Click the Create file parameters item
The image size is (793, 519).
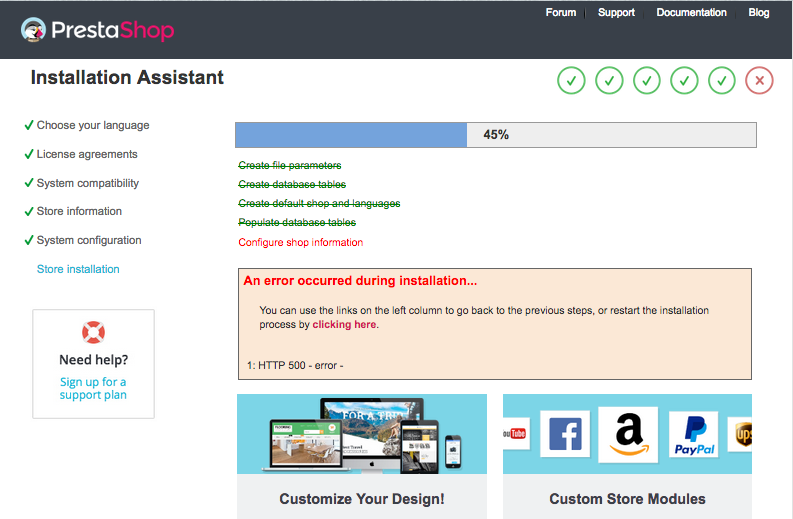coord(290,165)
